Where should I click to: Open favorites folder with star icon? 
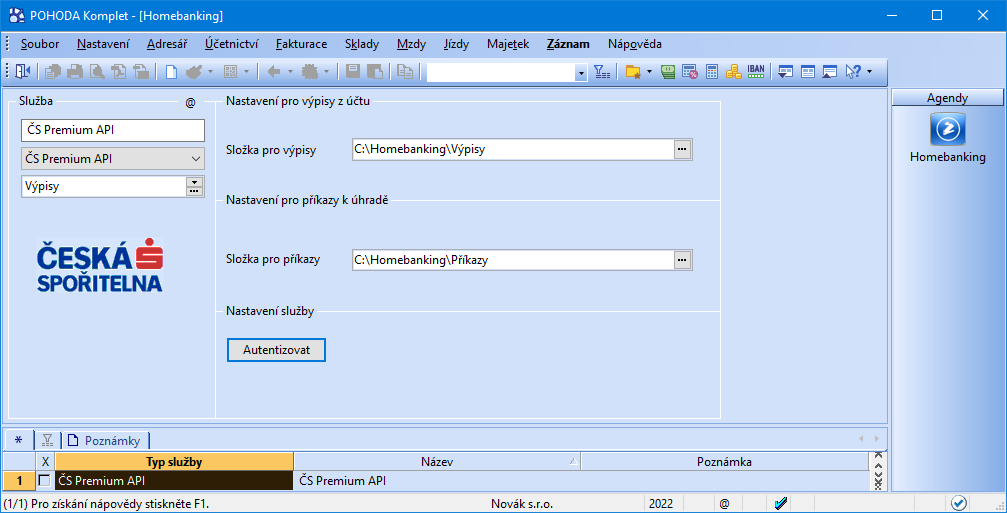pos(634,72)
